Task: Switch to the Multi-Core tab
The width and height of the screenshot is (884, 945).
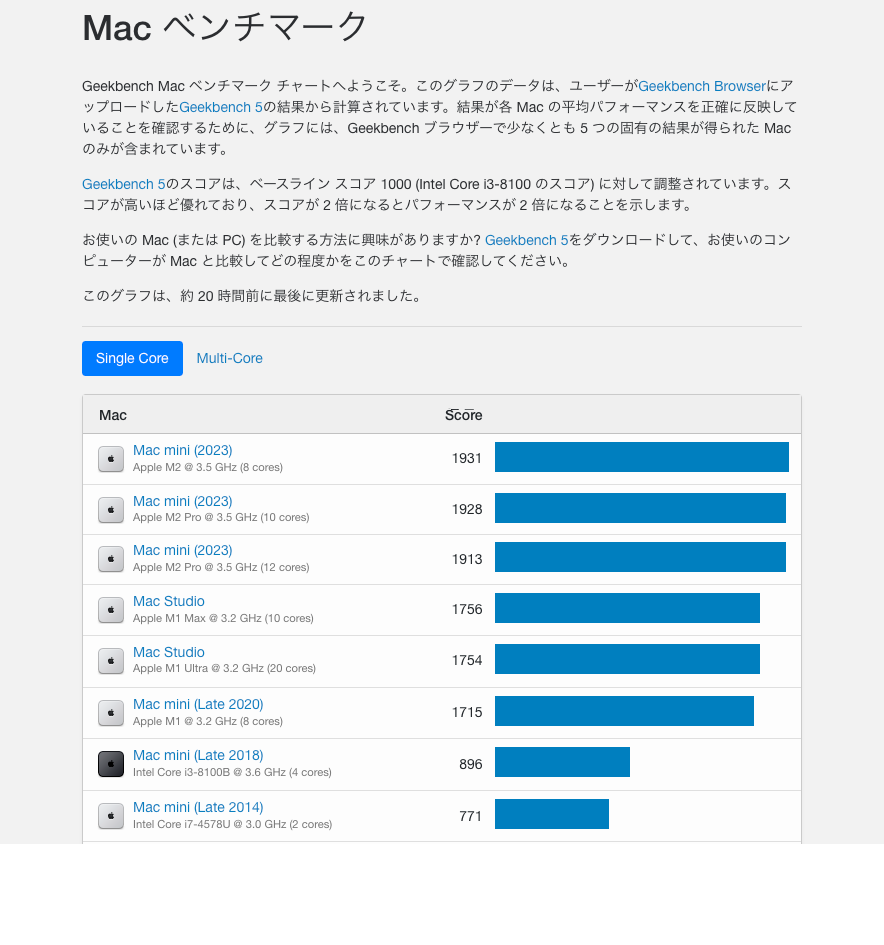Action: [229, 358]
